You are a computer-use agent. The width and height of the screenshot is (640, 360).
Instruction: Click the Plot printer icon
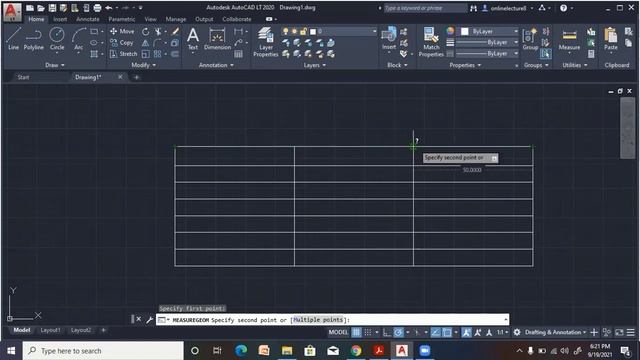97,8
